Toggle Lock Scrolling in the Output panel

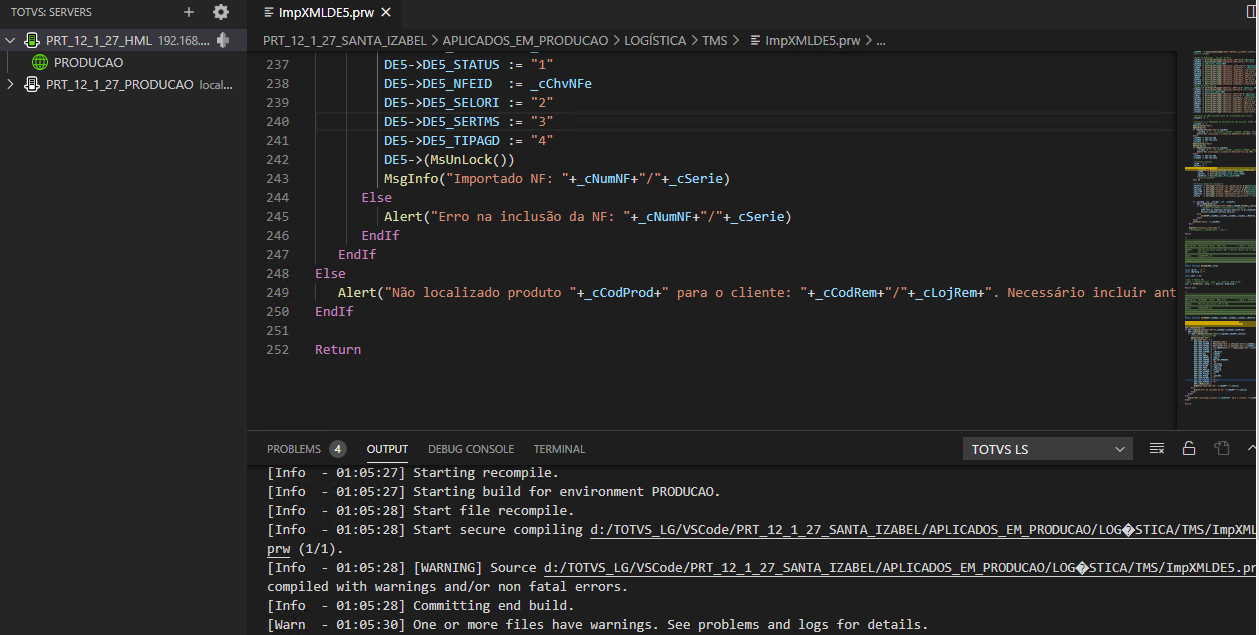pos(1189,448)
